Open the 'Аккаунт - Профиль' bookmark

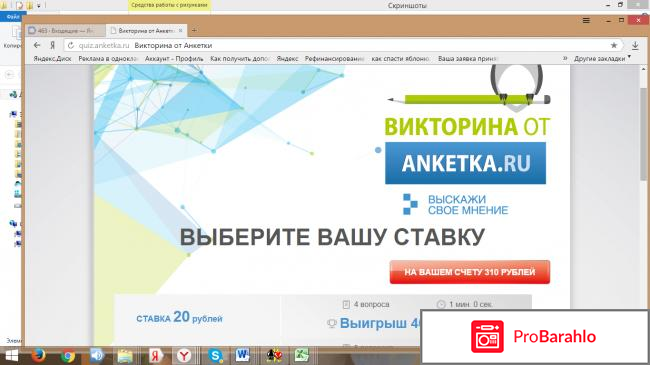(x=174, y=59)
